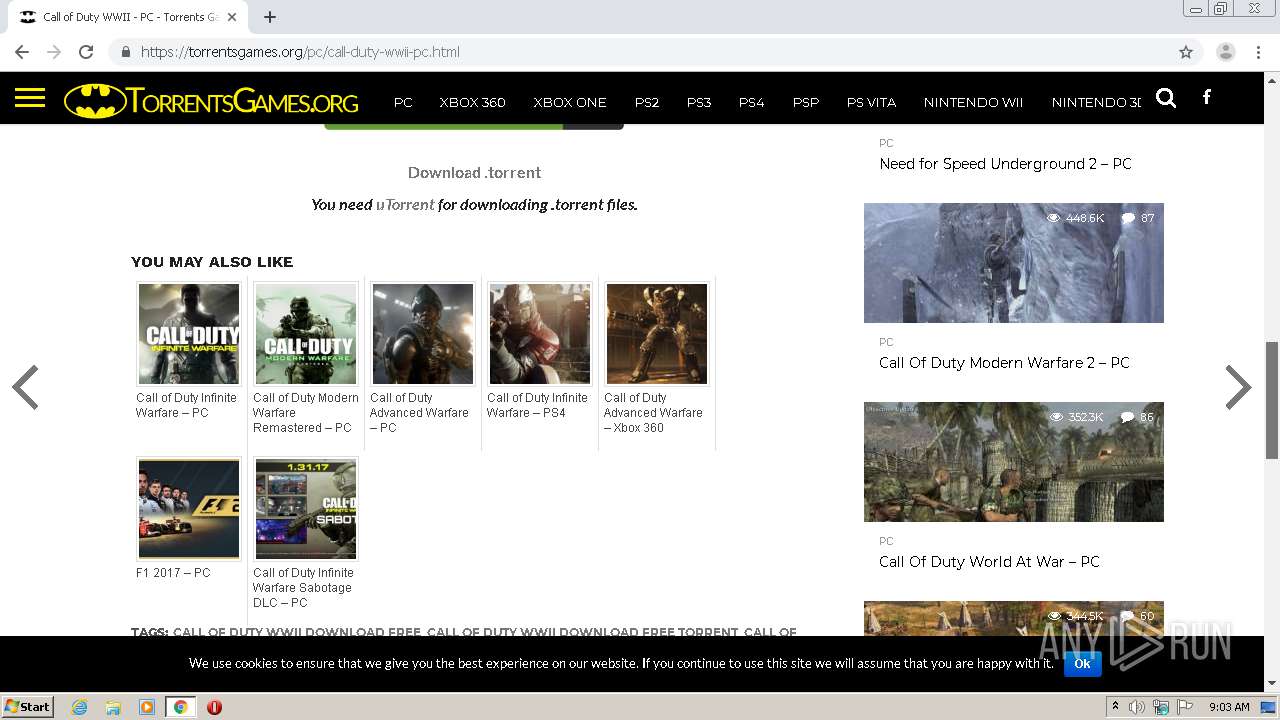Click the TorrentsGames.org batman logo

[211, 101]
